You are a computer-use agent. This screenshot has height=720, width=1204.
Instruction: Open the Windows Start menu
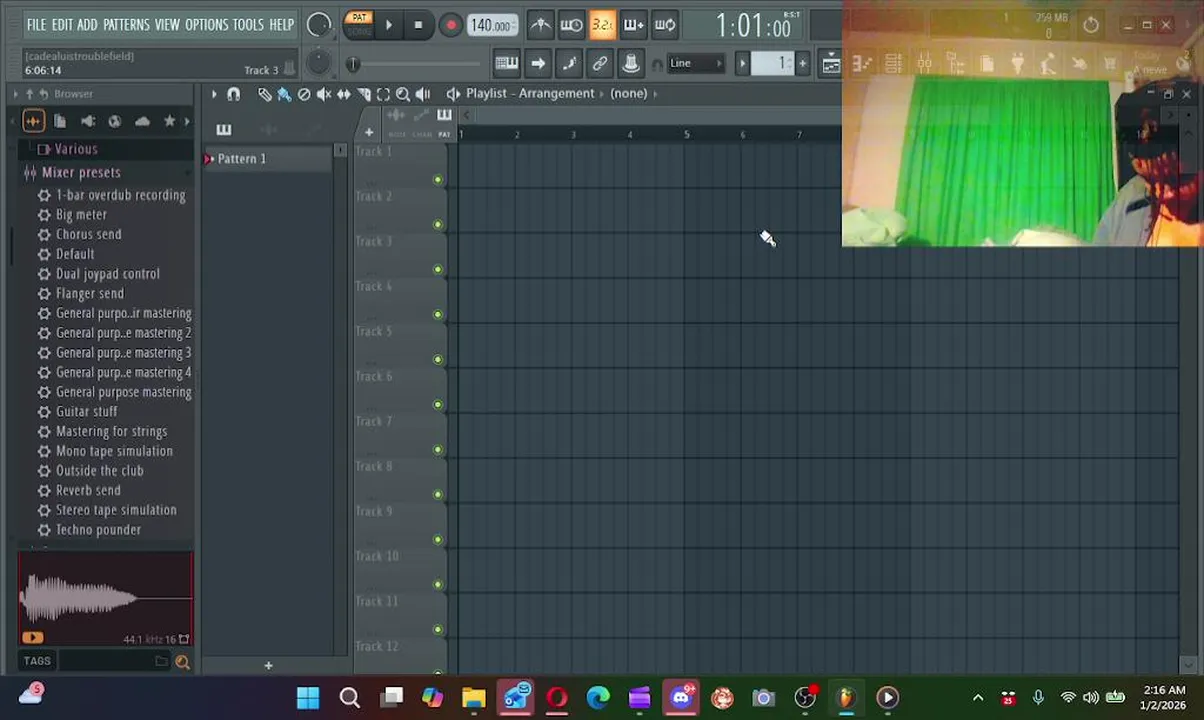click(x=308, y=698)
